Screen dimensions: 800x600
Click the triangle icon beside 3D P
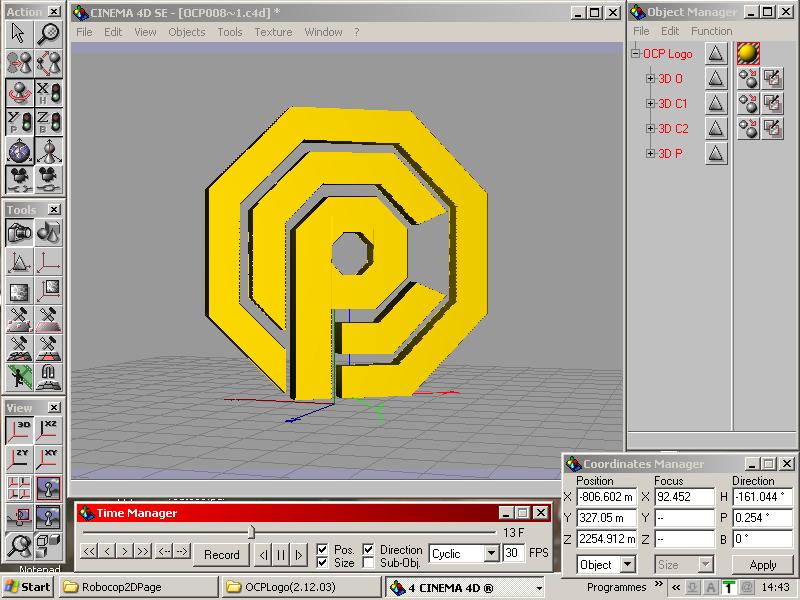tap(716, 154)
